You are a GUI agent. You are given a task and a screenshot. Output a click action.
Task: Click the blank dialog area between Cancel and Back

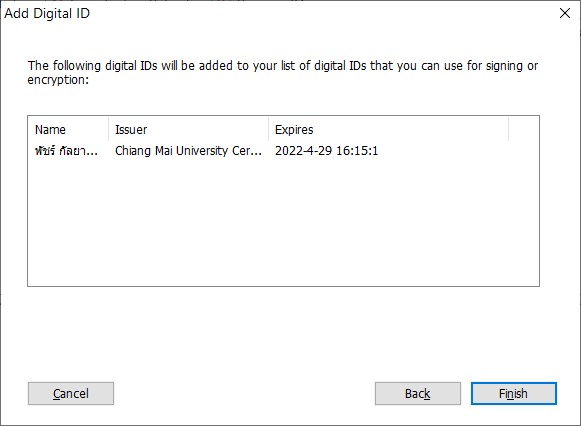point(244,393)
